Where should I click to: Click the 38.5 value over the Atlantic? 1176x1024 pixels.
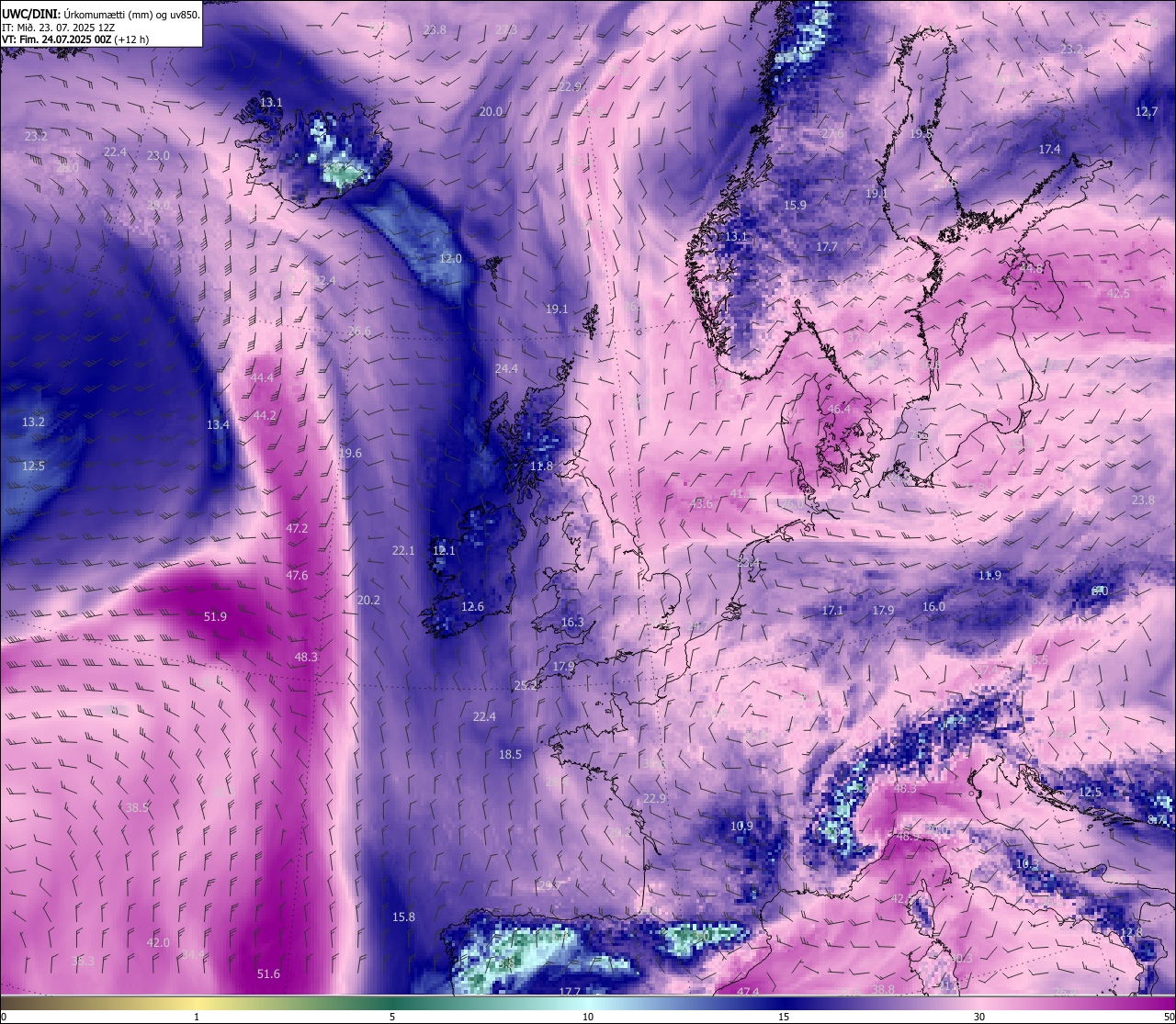point(137,807)
